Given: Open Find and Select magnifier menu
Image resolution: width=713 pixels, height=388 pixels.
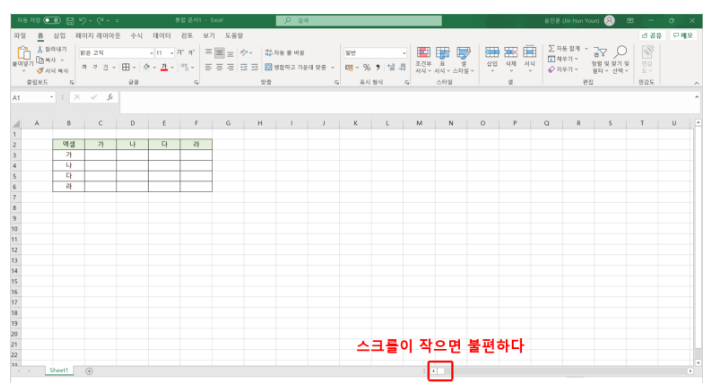Looking at the screenshot, I should coord(620,60).
